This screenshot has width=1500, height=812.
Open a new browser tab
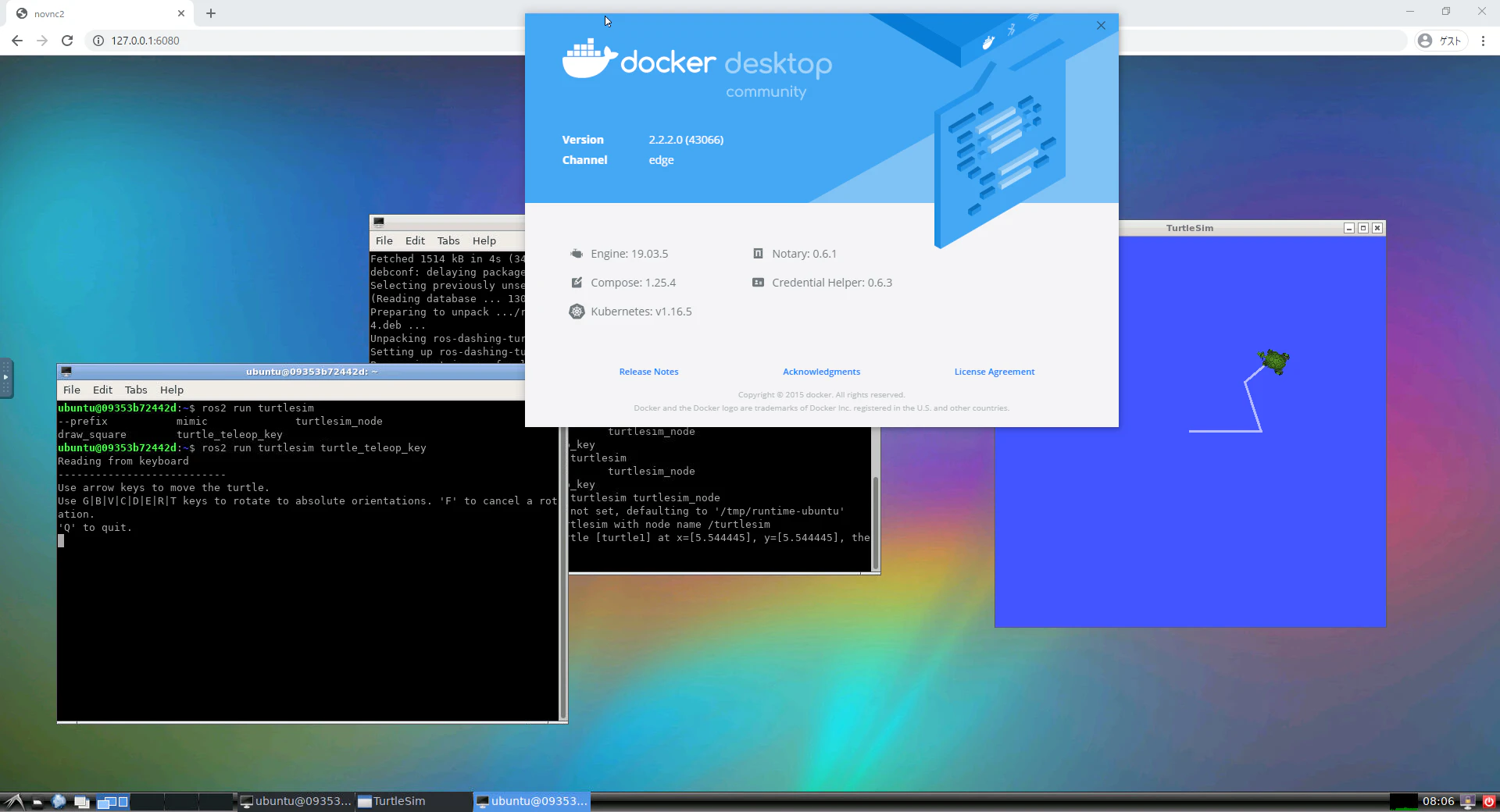point(211,13)
